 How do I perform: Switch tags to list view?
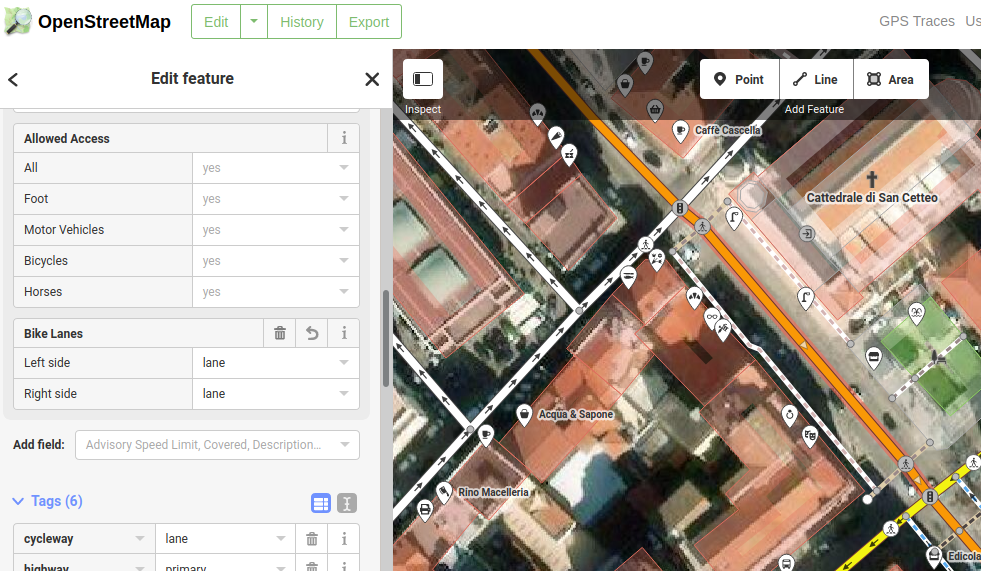321,503
